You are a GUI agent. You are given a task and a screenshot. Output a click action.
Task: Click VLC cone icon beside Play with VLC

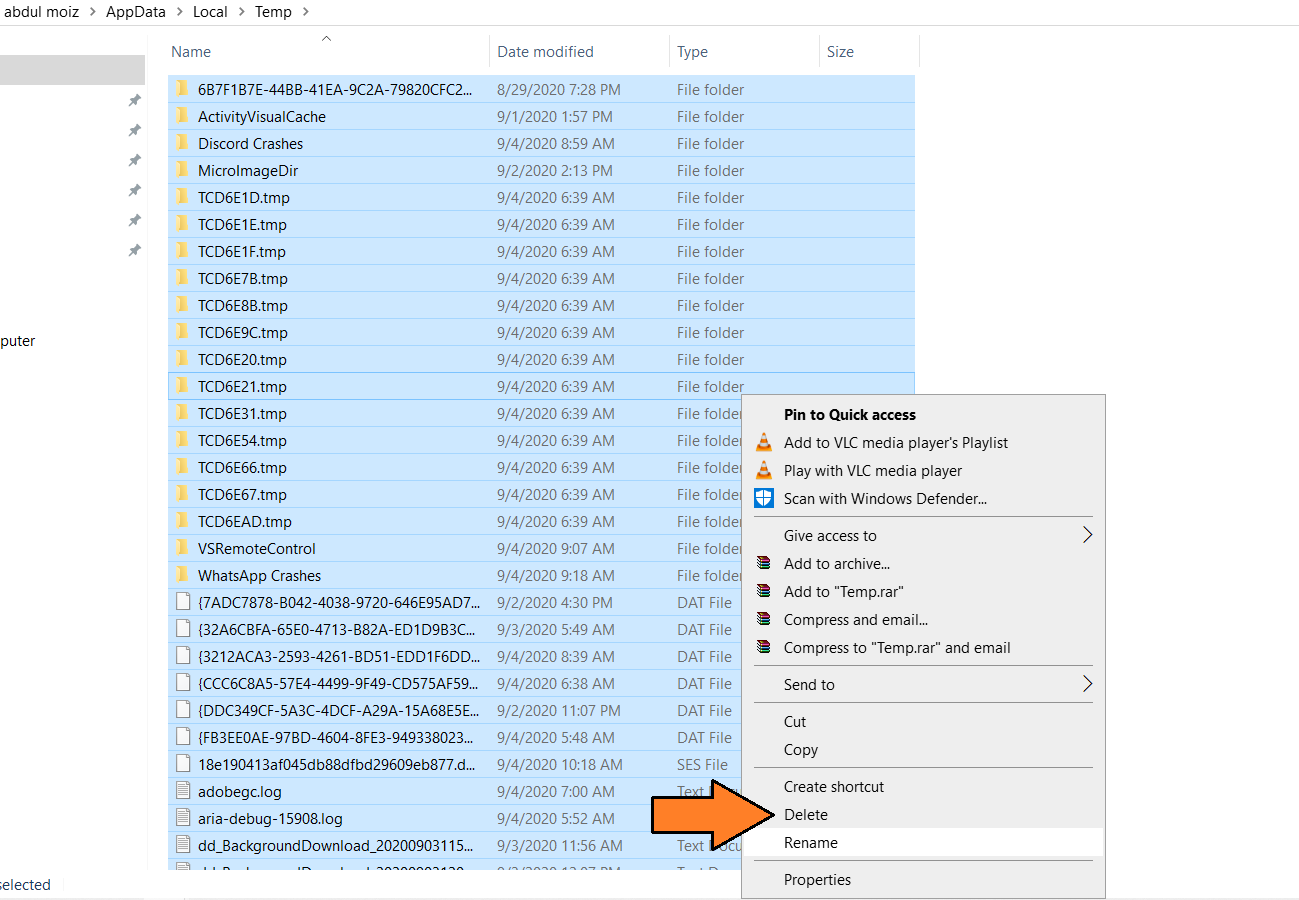[764, 470]
